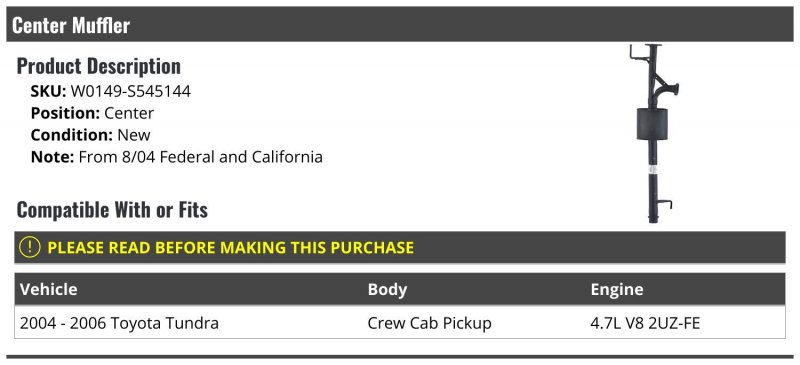Click the Vehicle column header
The image size is (800, 365).
48,289
